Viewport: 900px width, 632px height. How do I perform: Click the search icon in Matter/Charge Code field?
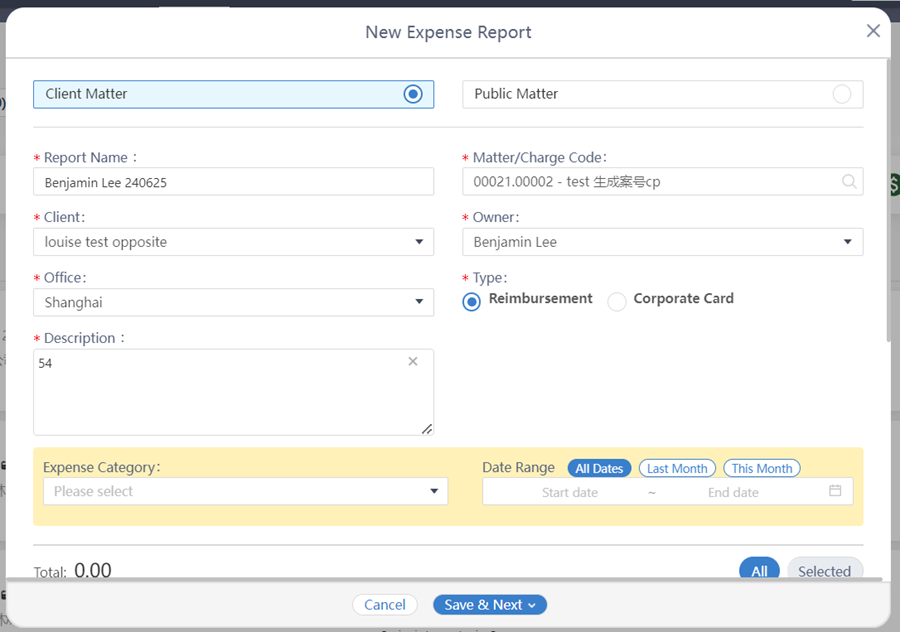click(848, 182)
